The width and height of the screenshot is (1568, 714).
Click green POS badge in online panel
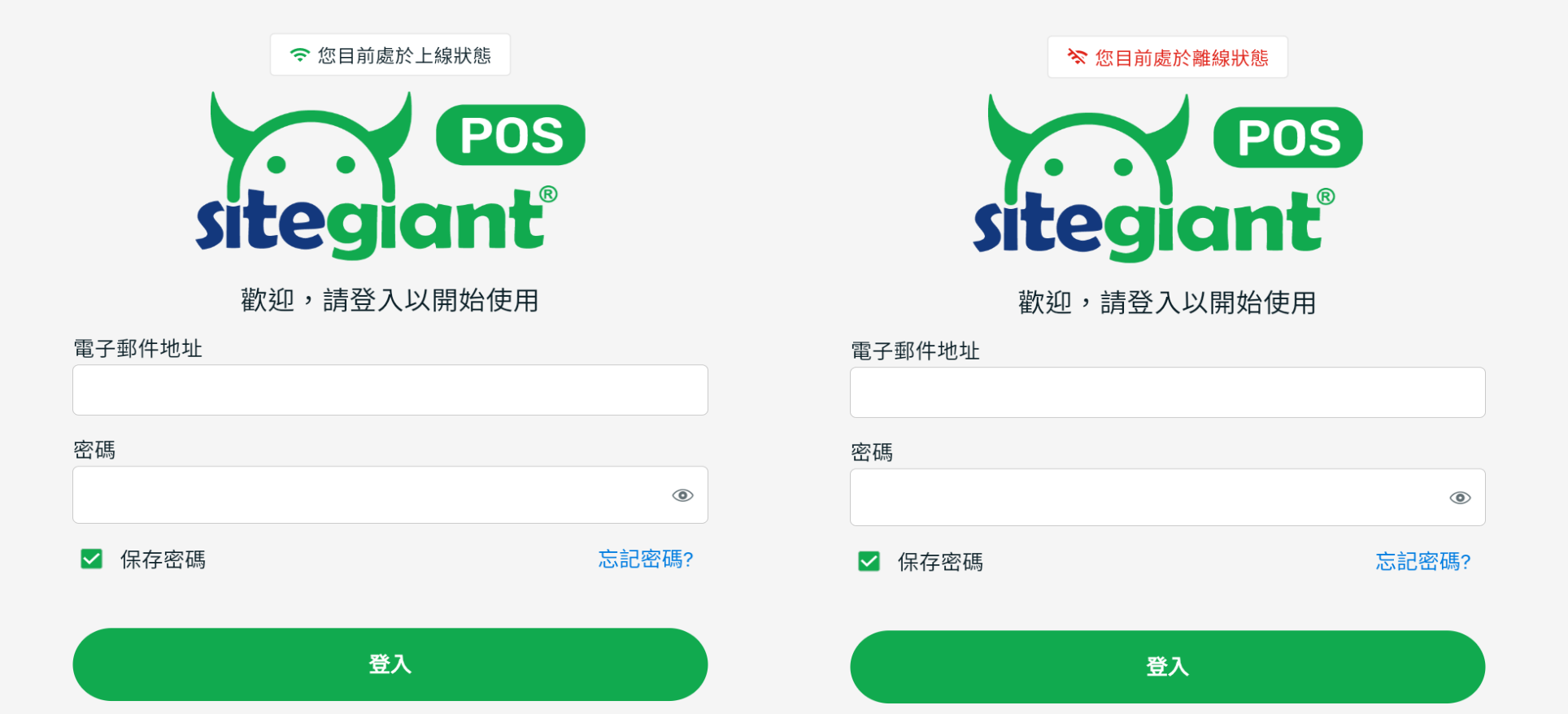tap(511, 135)
